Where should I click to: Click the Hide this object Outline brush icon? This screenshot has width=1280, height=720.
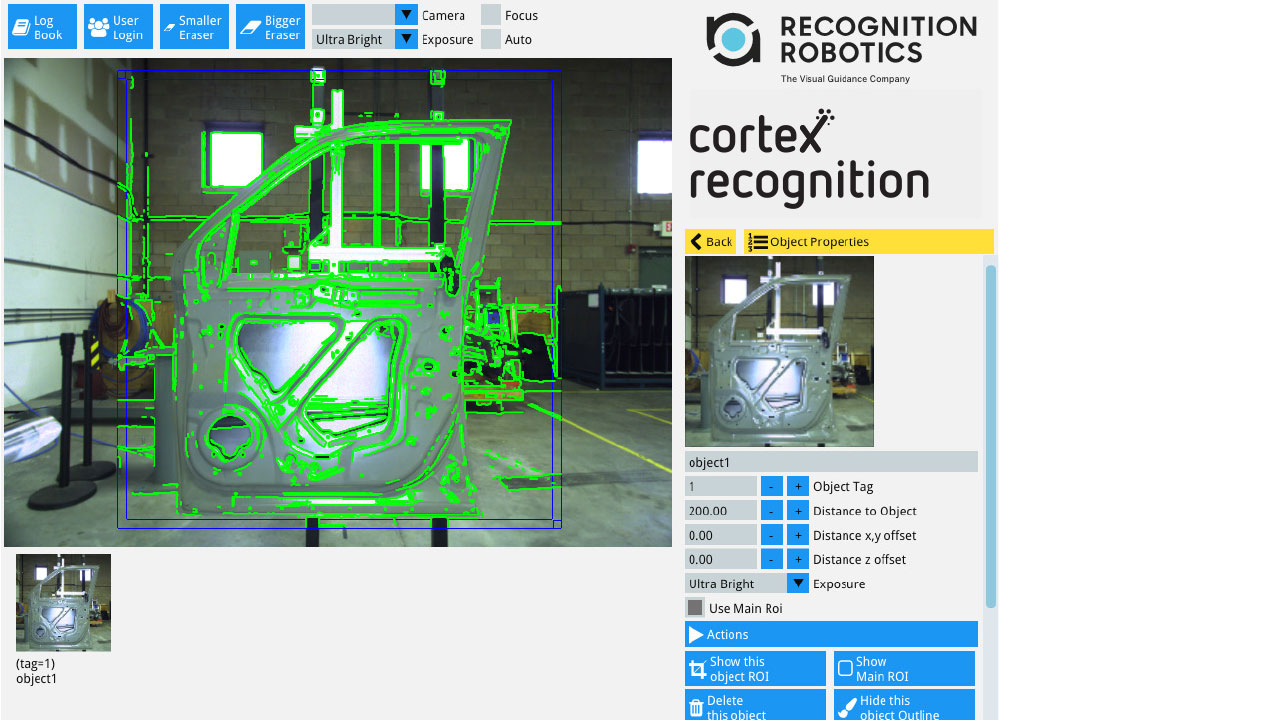[846, 706]
